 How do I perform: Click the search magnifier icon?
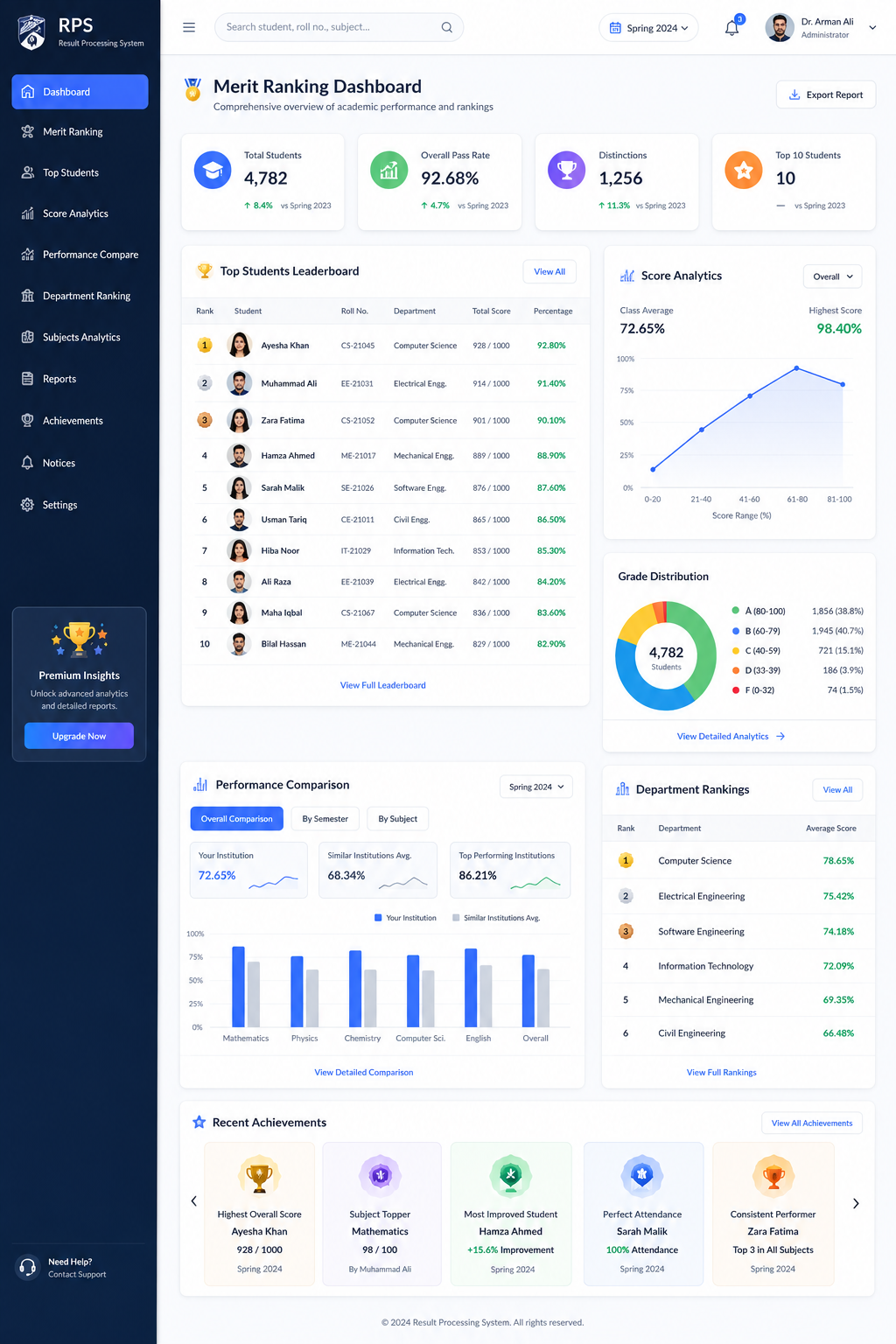(447, 27)
